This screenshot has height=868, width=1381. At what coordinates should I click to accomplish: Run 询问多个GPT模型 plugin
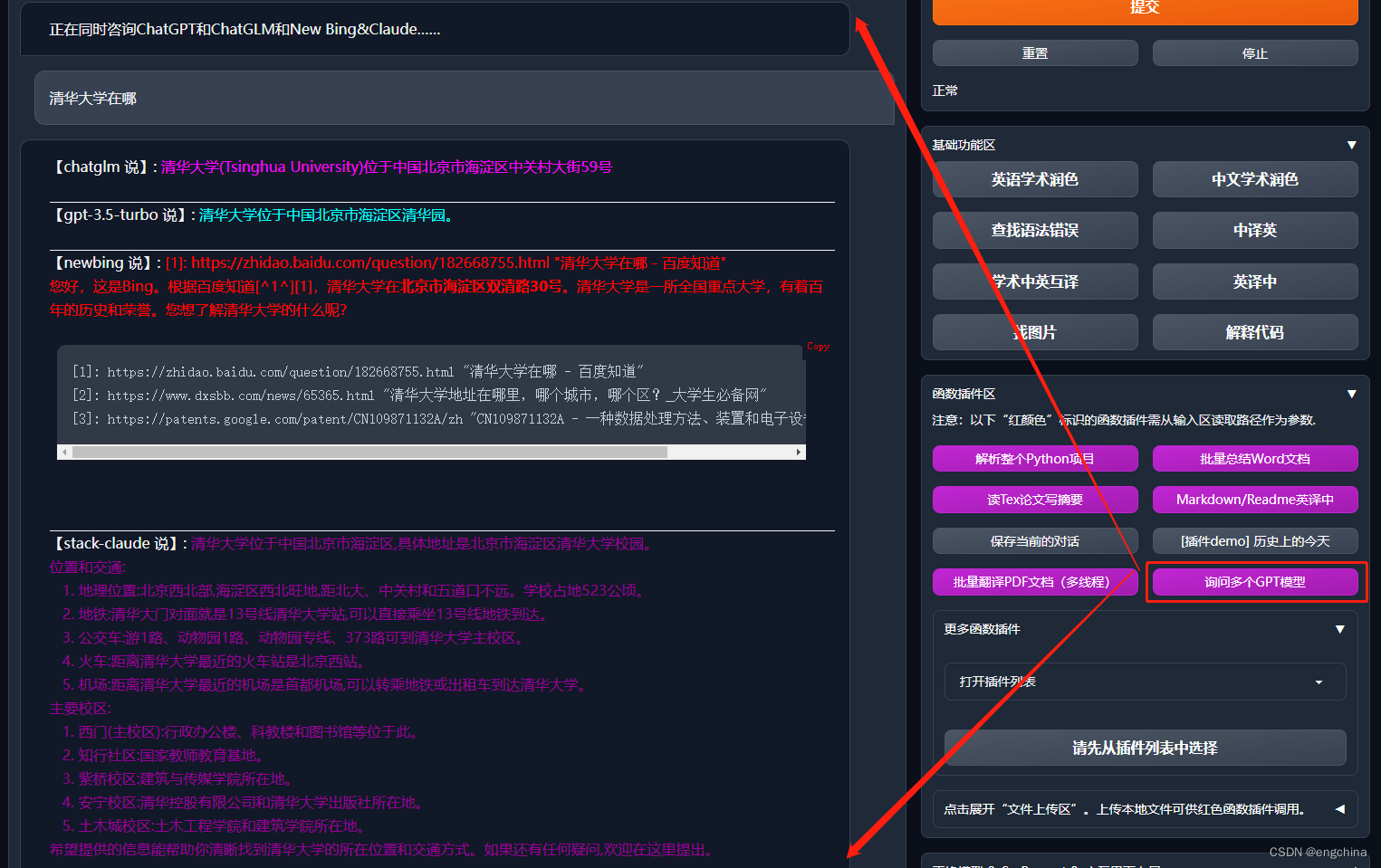pyautogui.click(x=1255, y=582)
